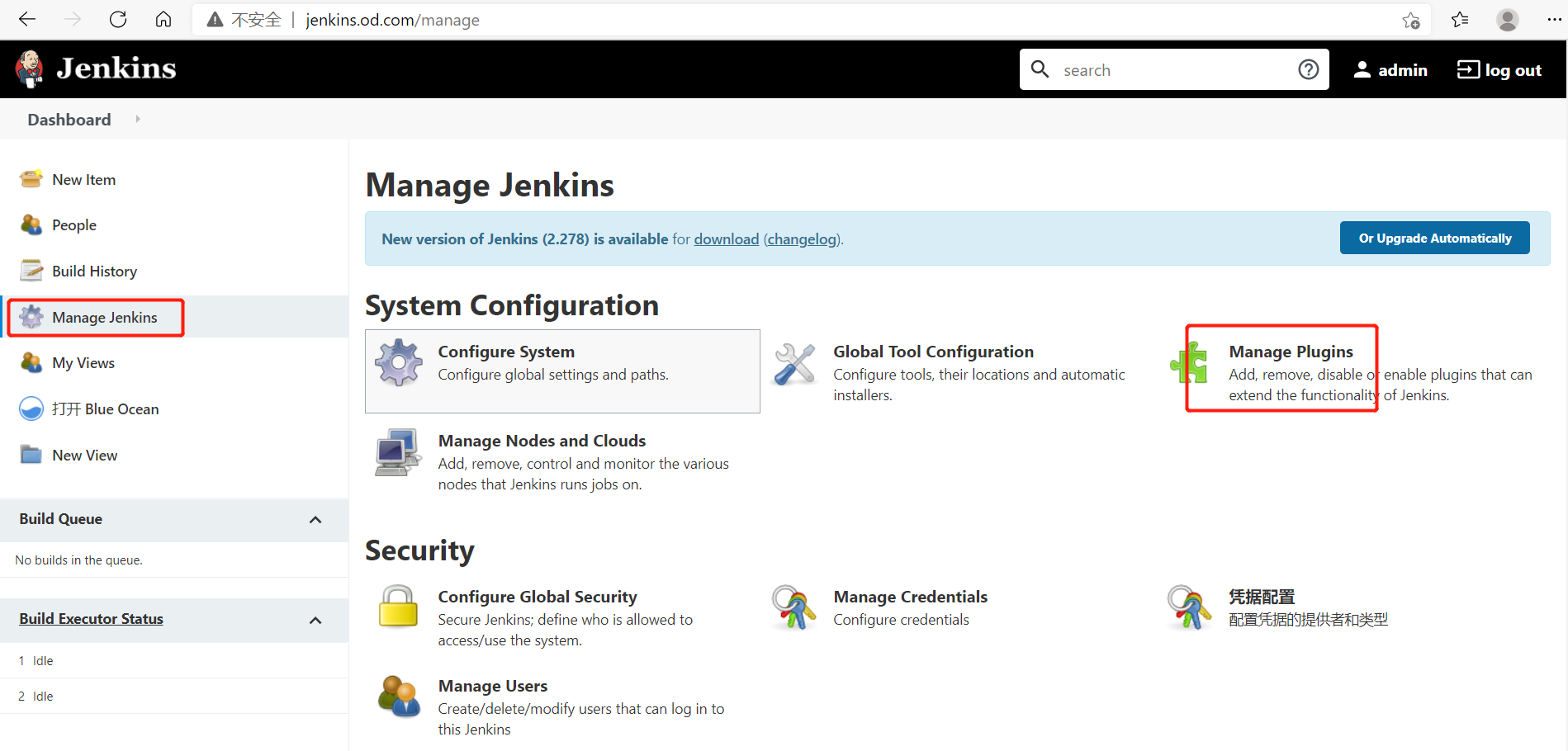The height and width of the screenshot is (751, 1568).
Task: Open Configure System settings link
Action: pos(506,352)
